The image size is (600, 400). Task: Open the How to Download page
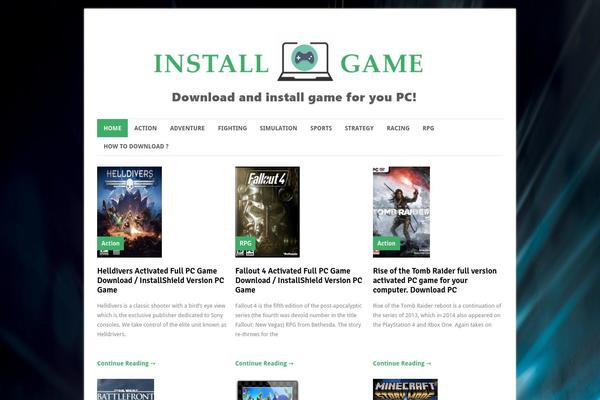point(136,146)
